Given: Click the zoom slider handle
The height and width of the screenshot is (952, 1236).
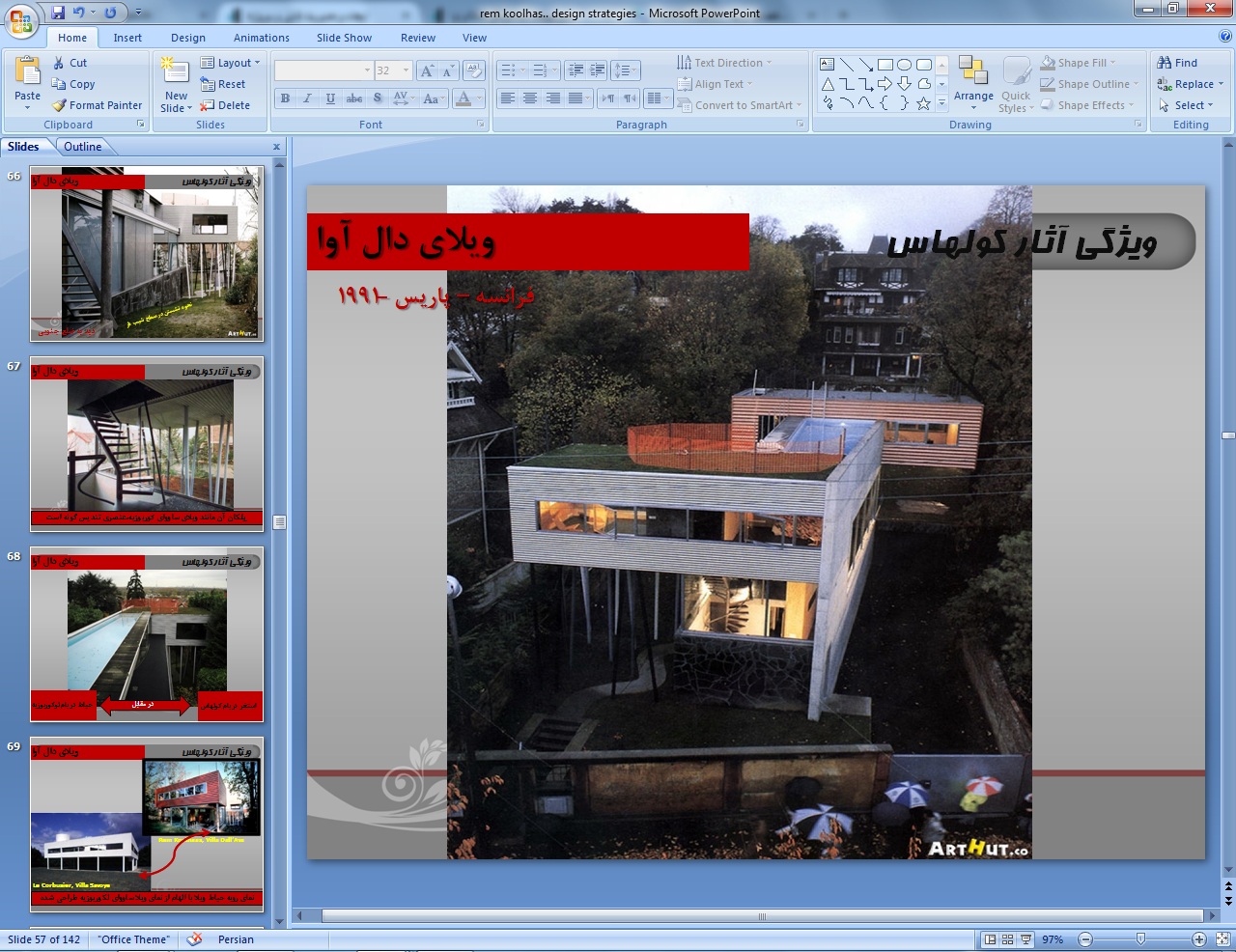Looking at the screenshot, I should [x=1140, y=939].
